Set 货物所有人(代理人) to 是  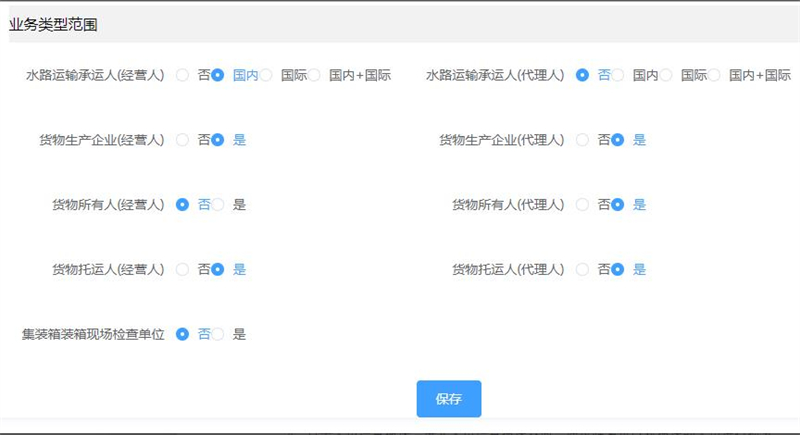pyautogui.click(x=618, y=205)
